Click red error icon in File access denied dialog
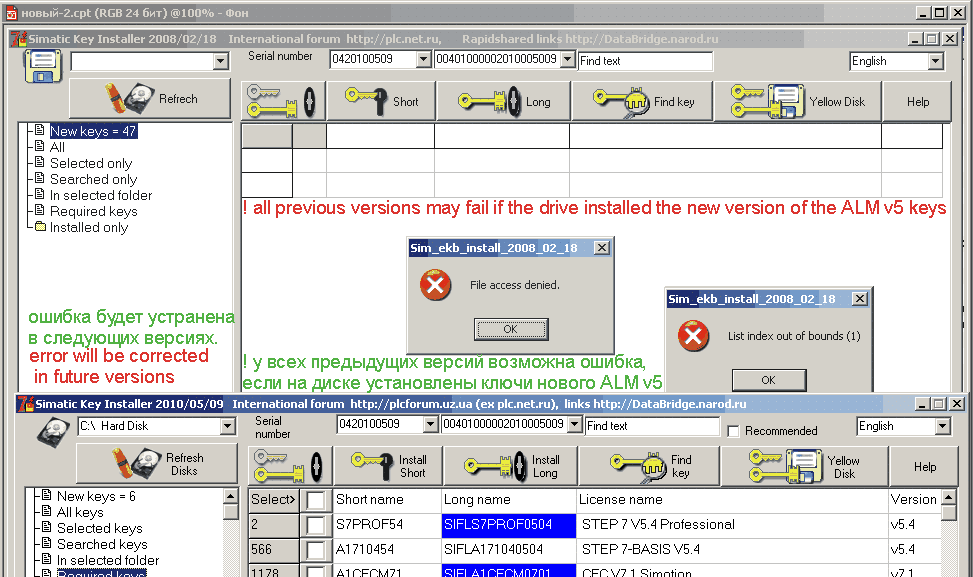This screenshot has width=973, height=577. click(x=436, y=285)
